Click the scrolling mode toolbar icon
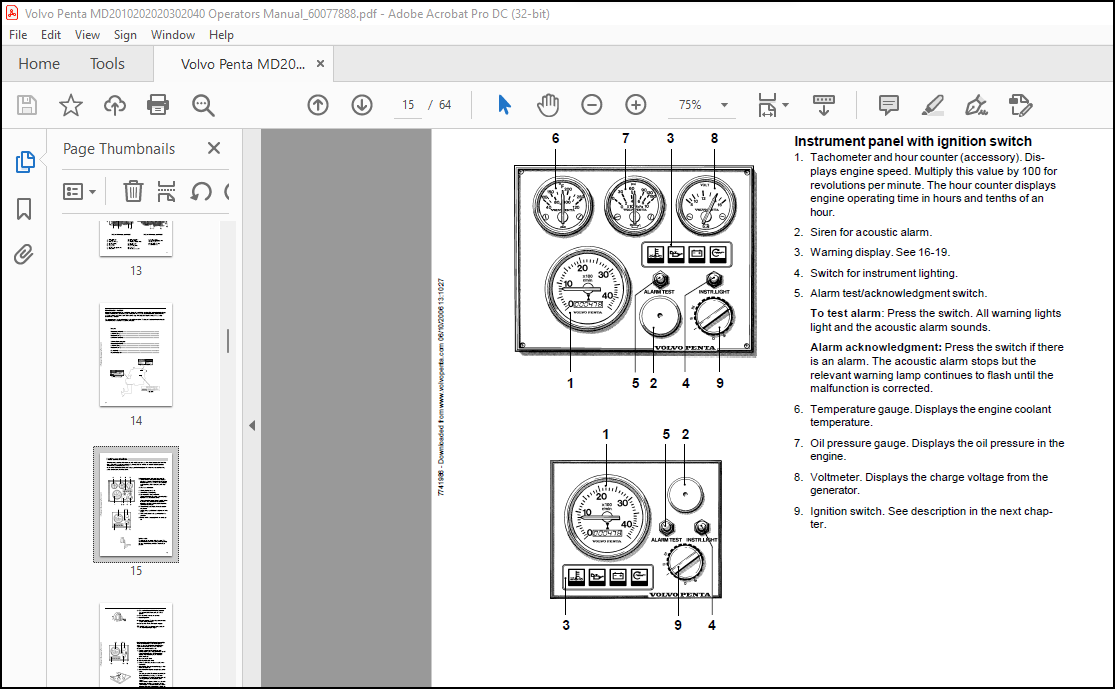 click(823, 105)
